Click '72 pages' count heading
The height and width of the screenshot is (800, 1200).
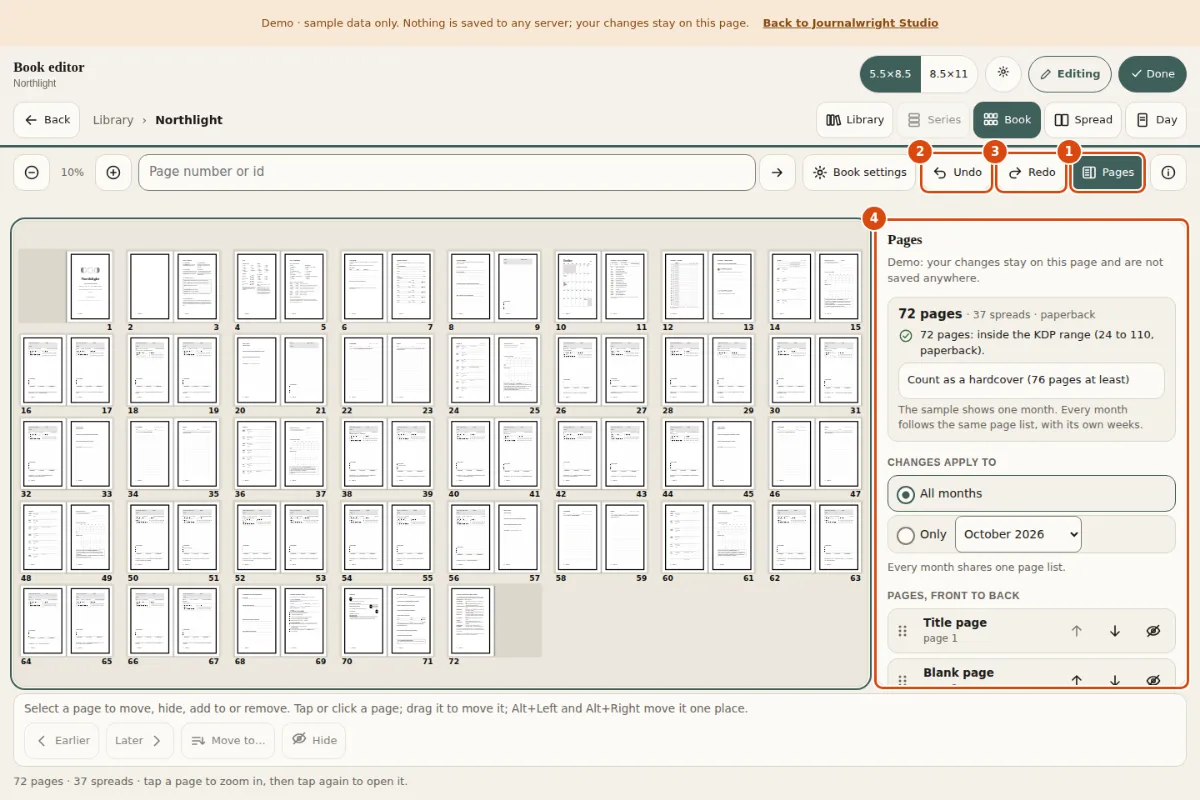tap(930, 314)
